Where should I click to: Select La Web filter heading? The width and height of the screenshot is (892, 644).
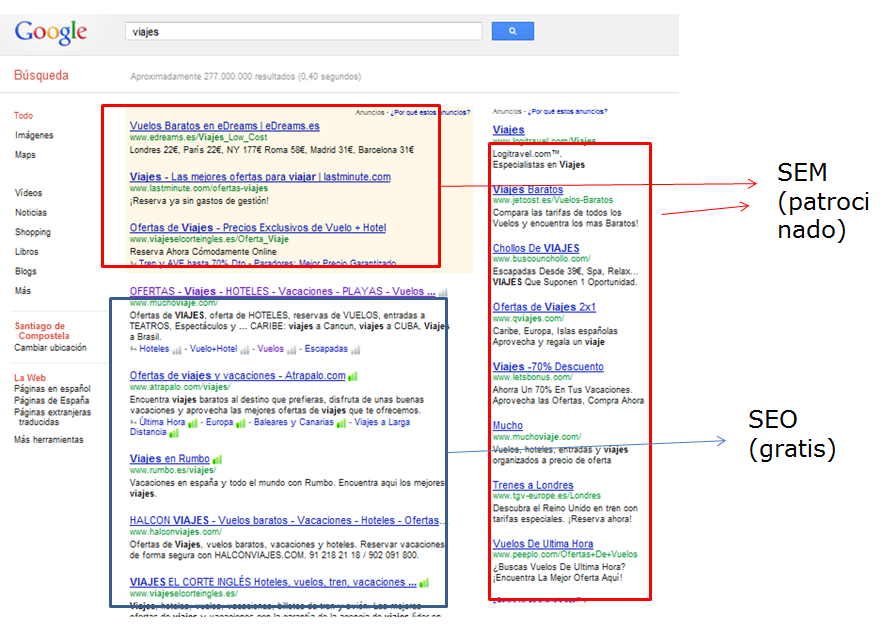[30, 378]
